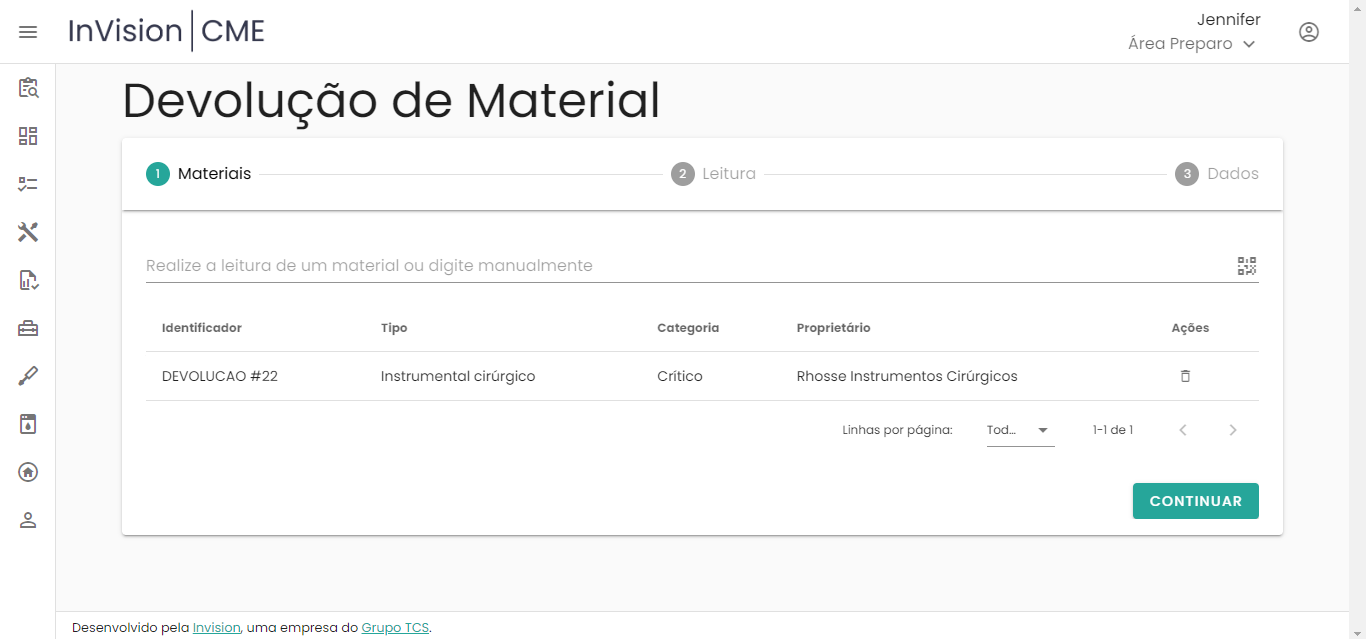Click the clipboard search icon in sidebar
1366x639 pixels.
pyautogui.click(x=28, y=88)
